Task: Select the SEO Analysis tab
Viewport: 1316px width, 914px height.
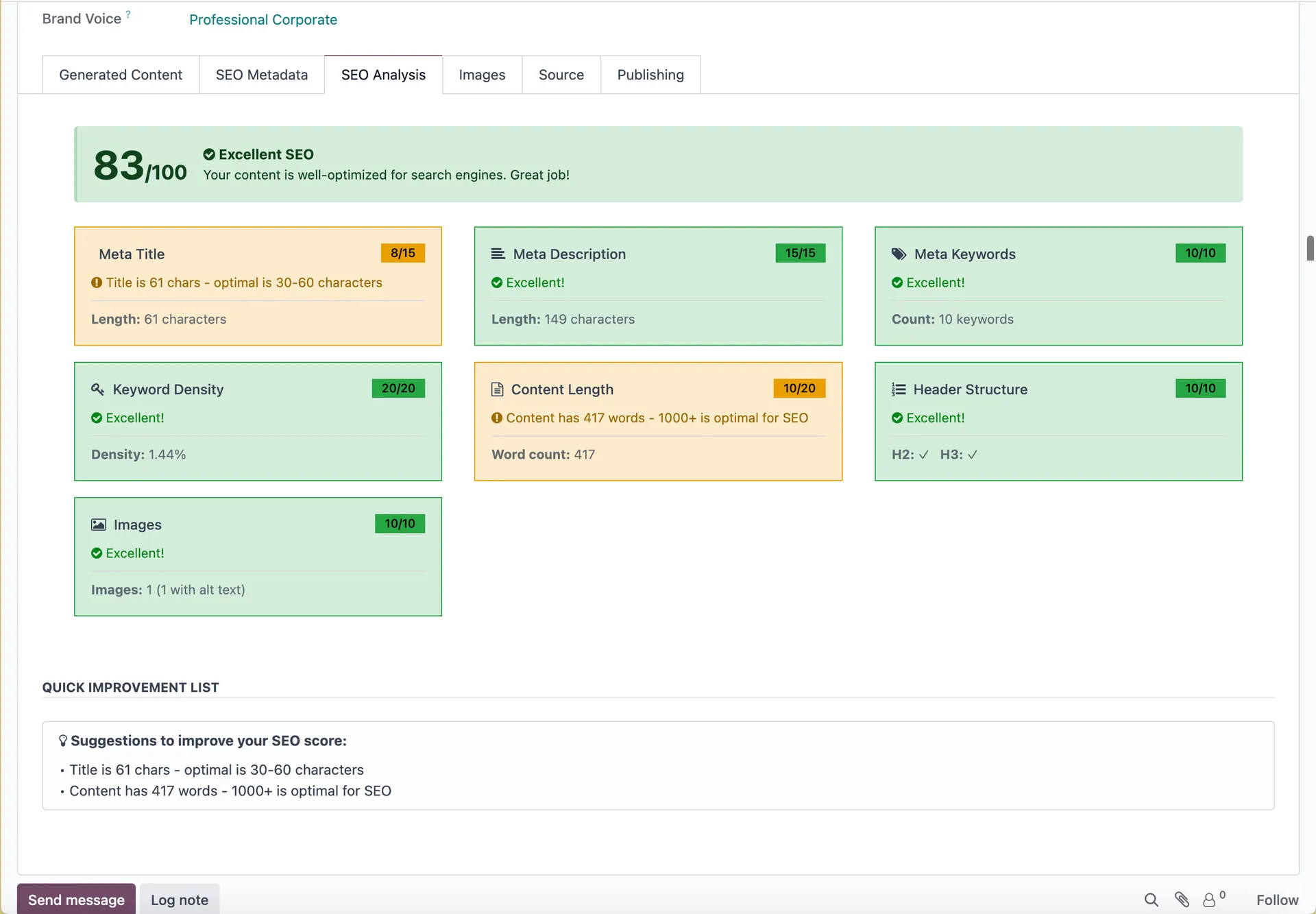Action: 383,75
